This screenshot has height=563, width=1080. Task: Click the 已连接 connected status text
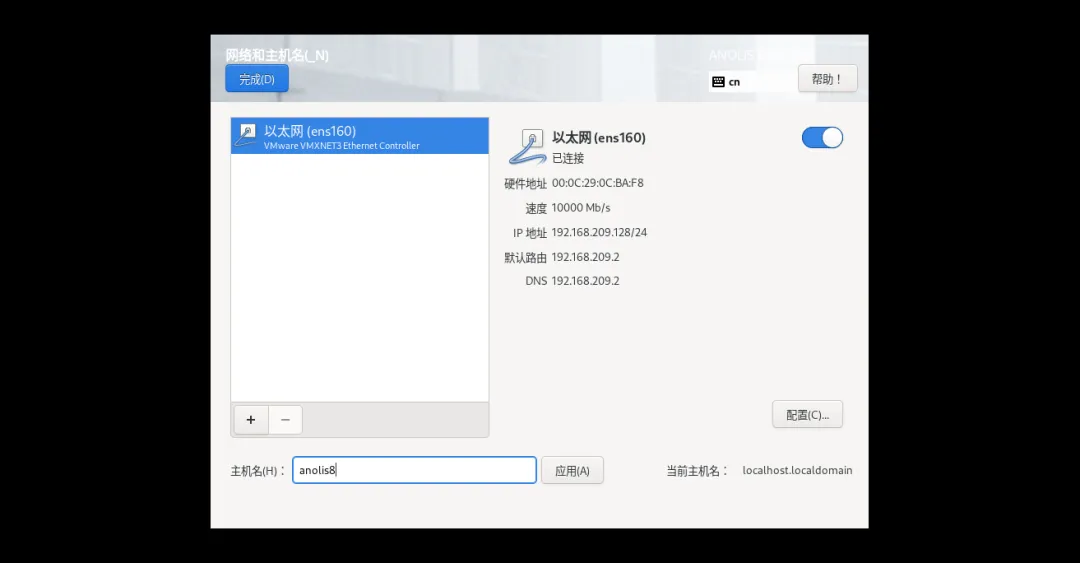(568, 158)
